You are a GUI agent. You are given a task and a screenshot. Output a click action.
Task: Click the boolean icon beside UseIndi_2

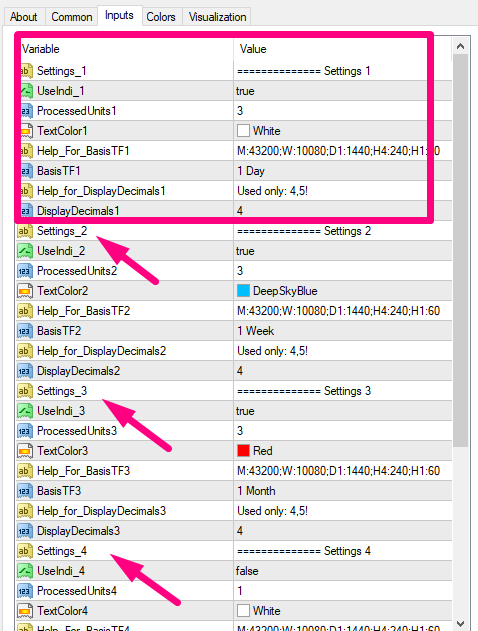25,251
